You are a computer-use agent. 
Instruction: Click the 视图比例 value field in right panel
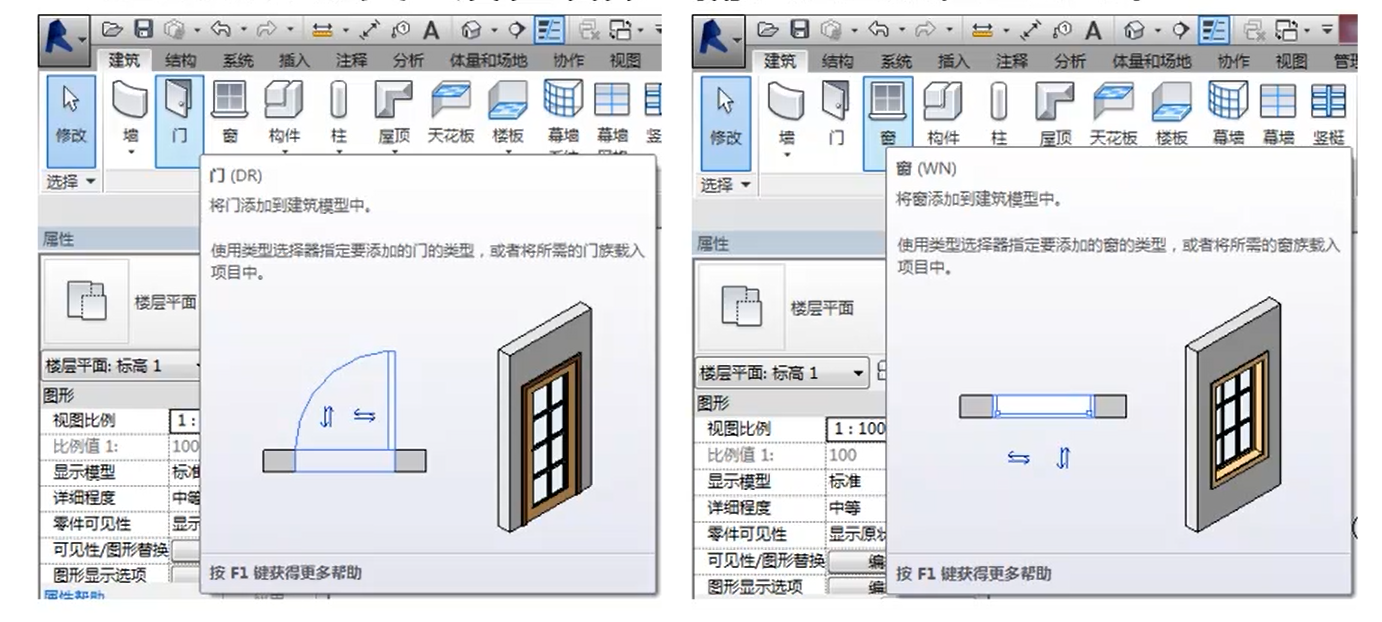point(859,429)
